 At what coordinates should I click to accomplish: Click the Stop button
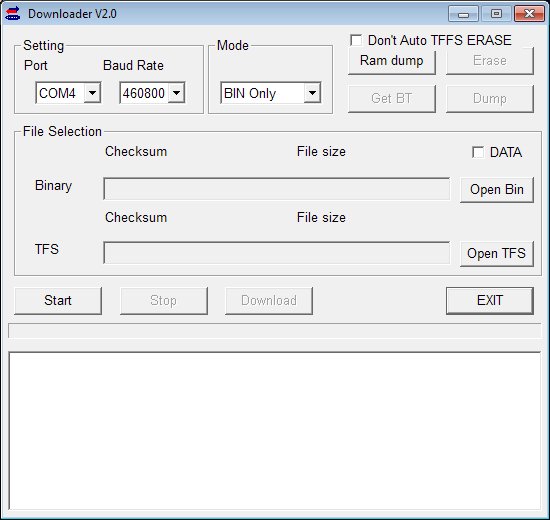point(163,301)
